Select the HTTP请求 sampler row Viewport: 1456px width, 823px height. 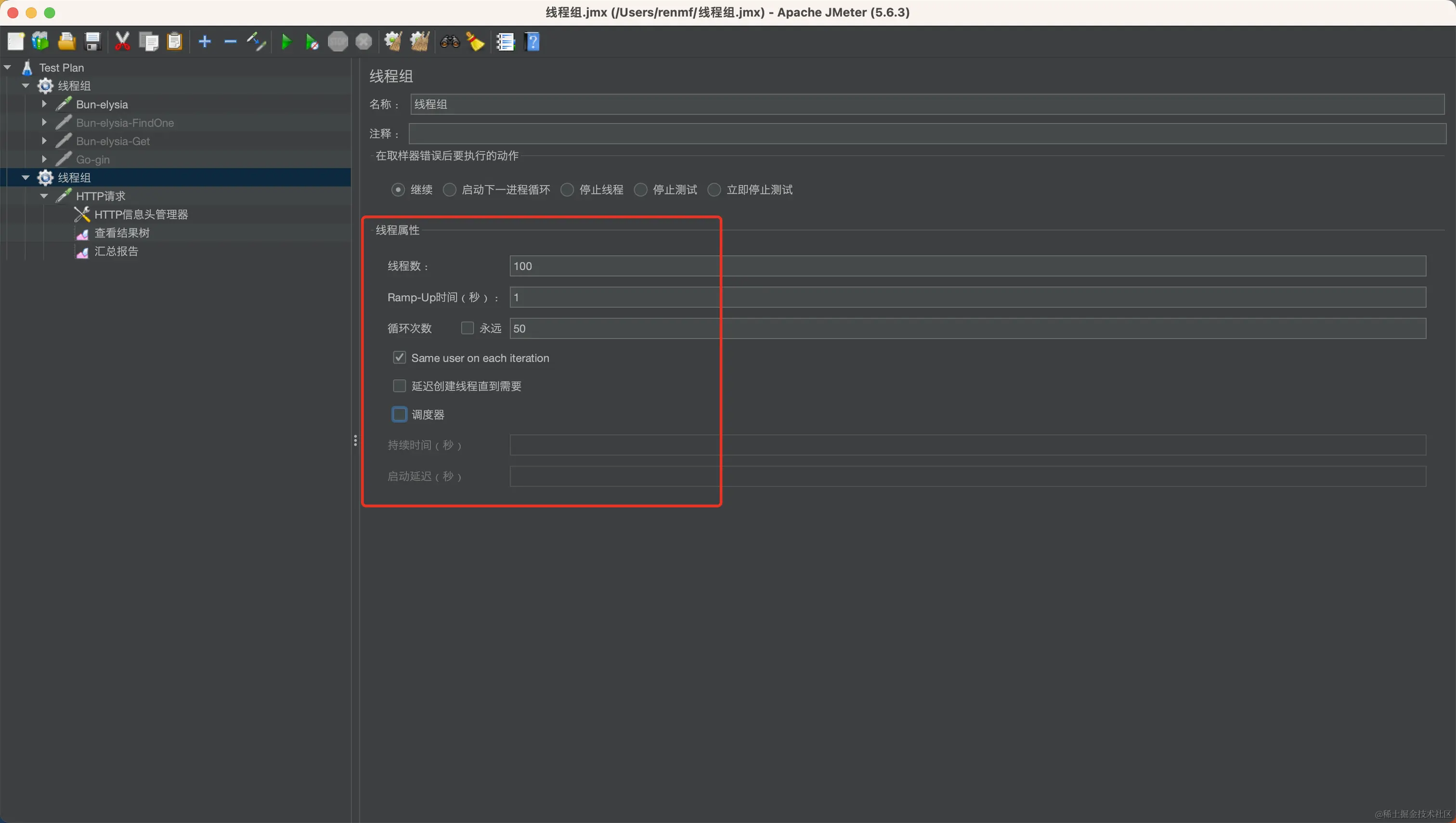(x=101, y=196)
